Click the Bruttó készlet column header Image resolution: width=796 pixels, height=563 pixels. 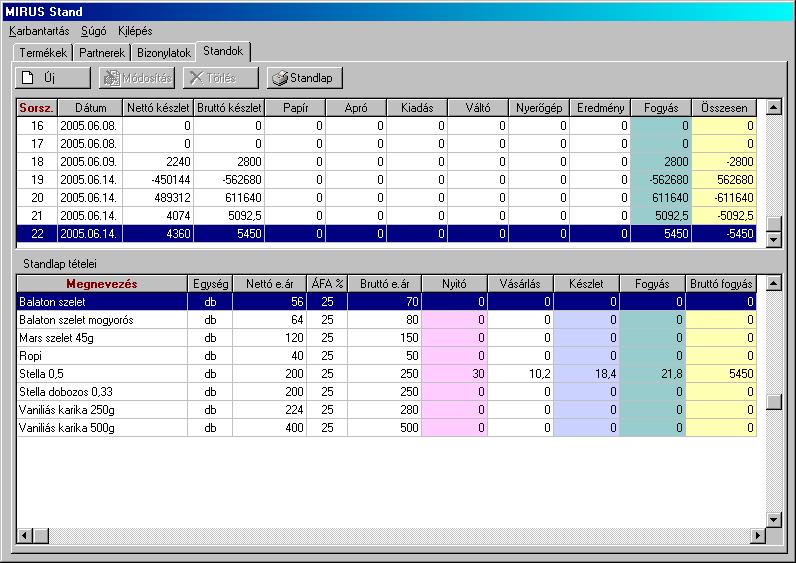point(229,108)
